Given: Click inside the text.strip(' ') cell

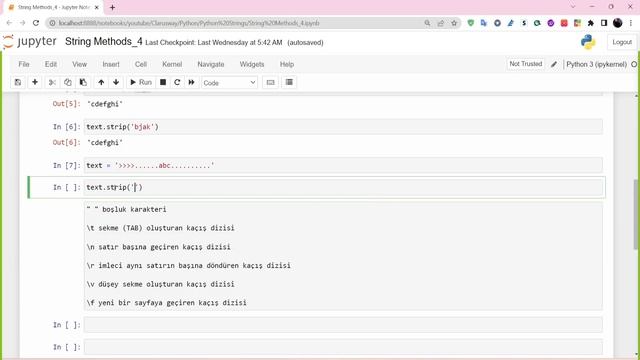Looking at the screenshot, I should tap(343, 187).
